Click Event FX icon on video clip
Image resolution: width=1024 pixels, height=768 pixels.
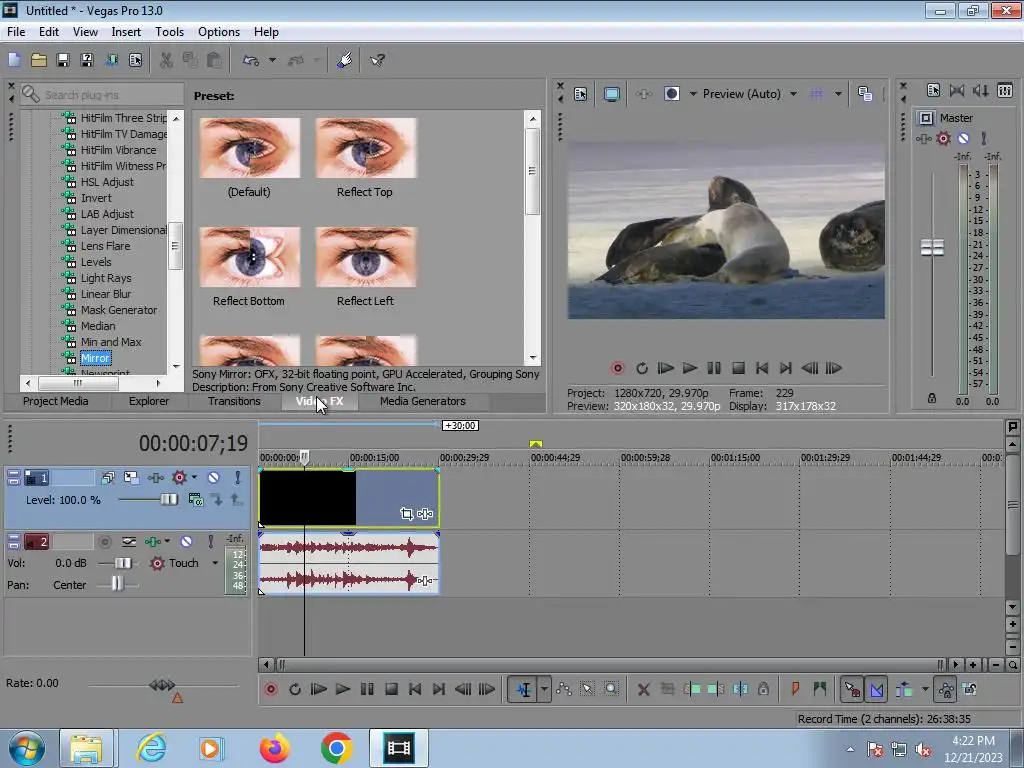point(425,514)
